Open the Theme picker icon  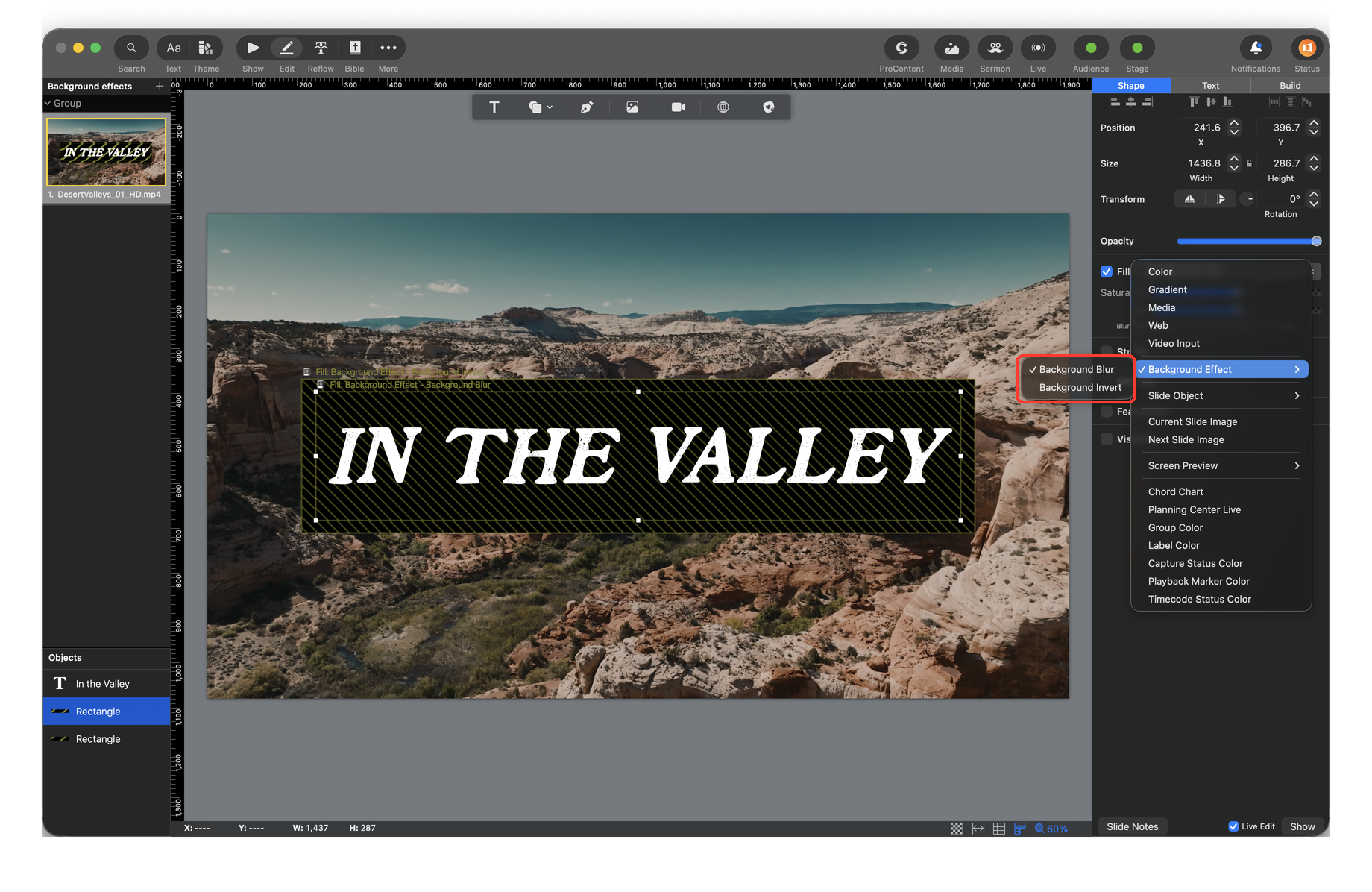206,48
